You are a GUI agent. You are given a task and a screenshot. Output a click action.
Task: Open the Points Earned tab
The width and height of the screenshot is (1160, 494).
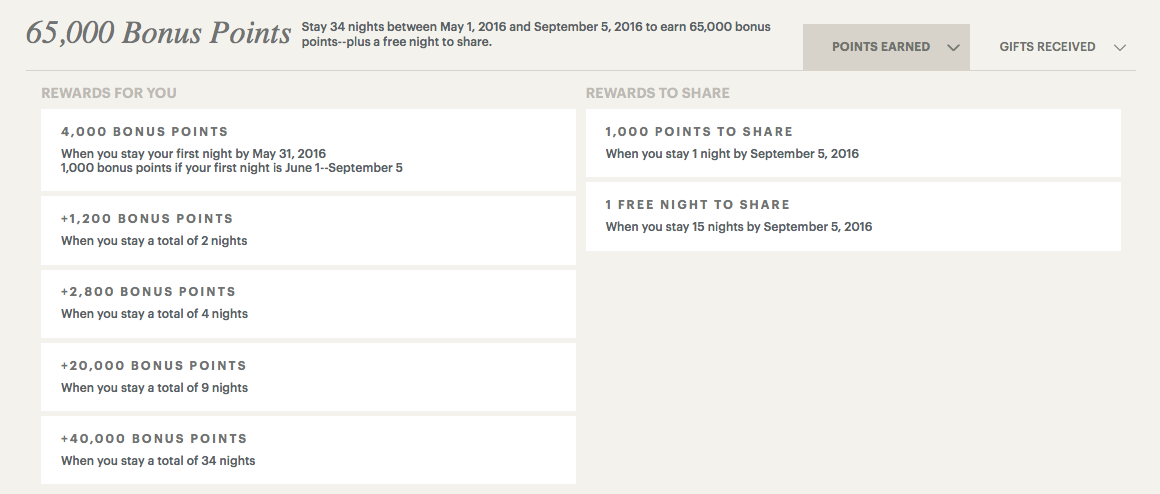tap(880, 47)
